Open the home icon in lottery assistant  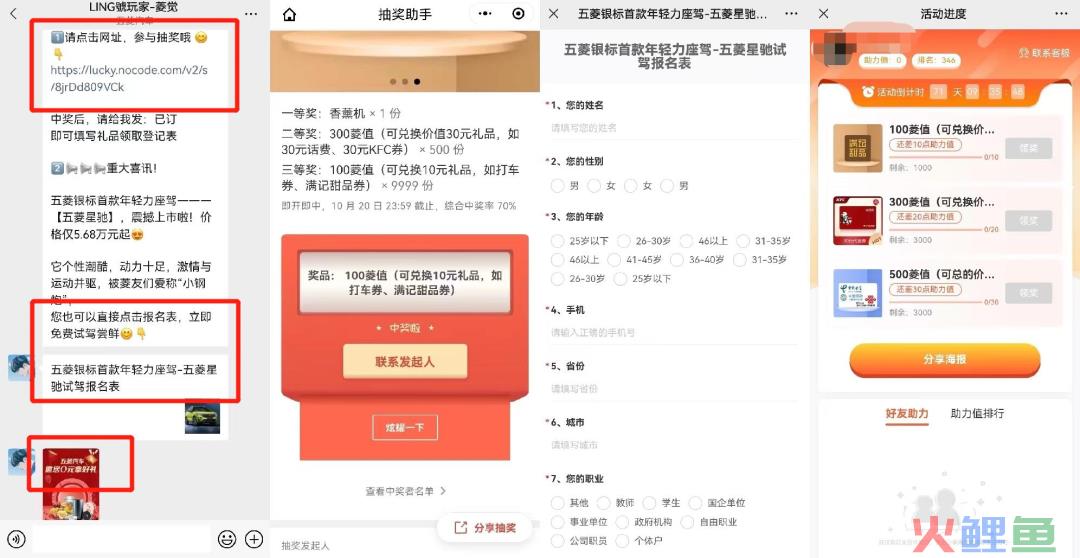coord(289,14)
